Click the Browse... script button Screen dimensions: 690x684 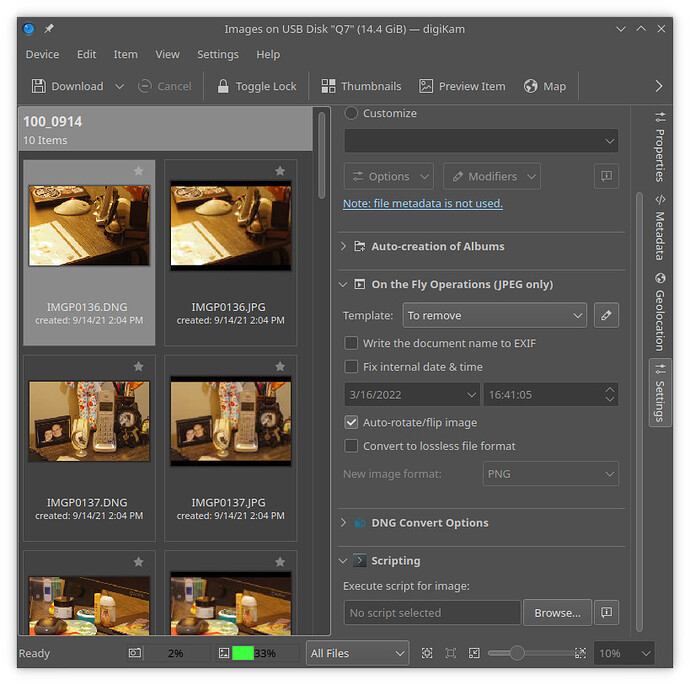click(557, 612)
